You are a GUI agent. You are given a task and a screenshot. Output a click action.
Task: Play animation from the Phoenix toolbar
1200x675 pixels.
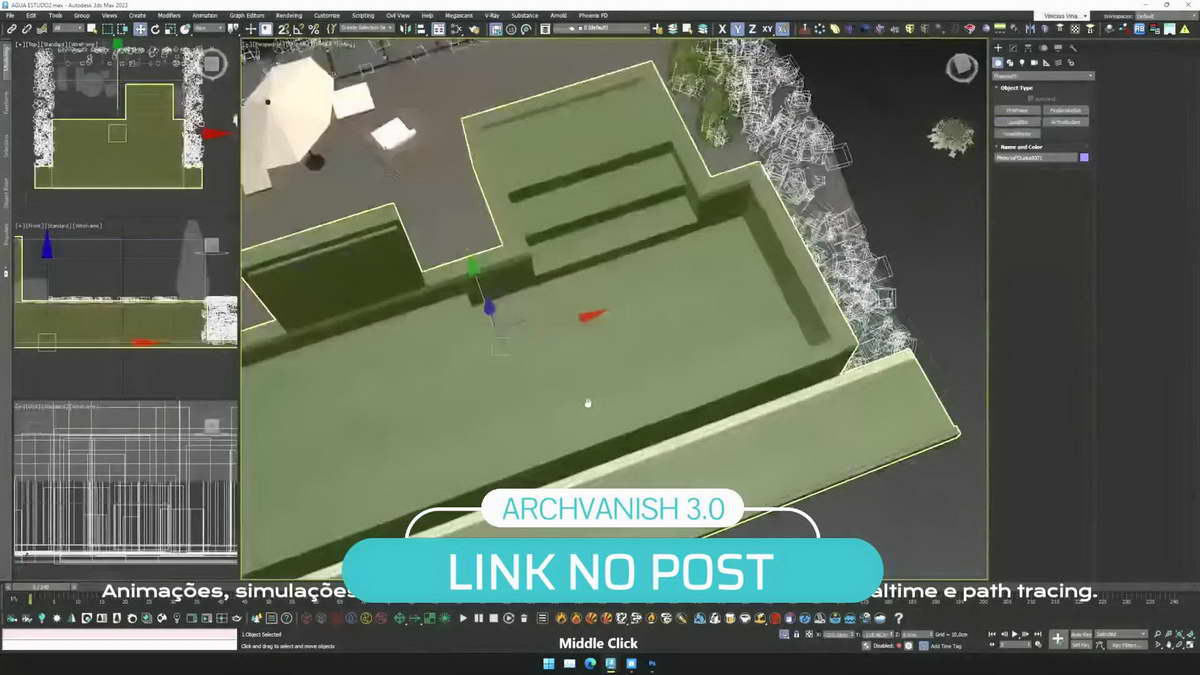click(x=463, y=618)
